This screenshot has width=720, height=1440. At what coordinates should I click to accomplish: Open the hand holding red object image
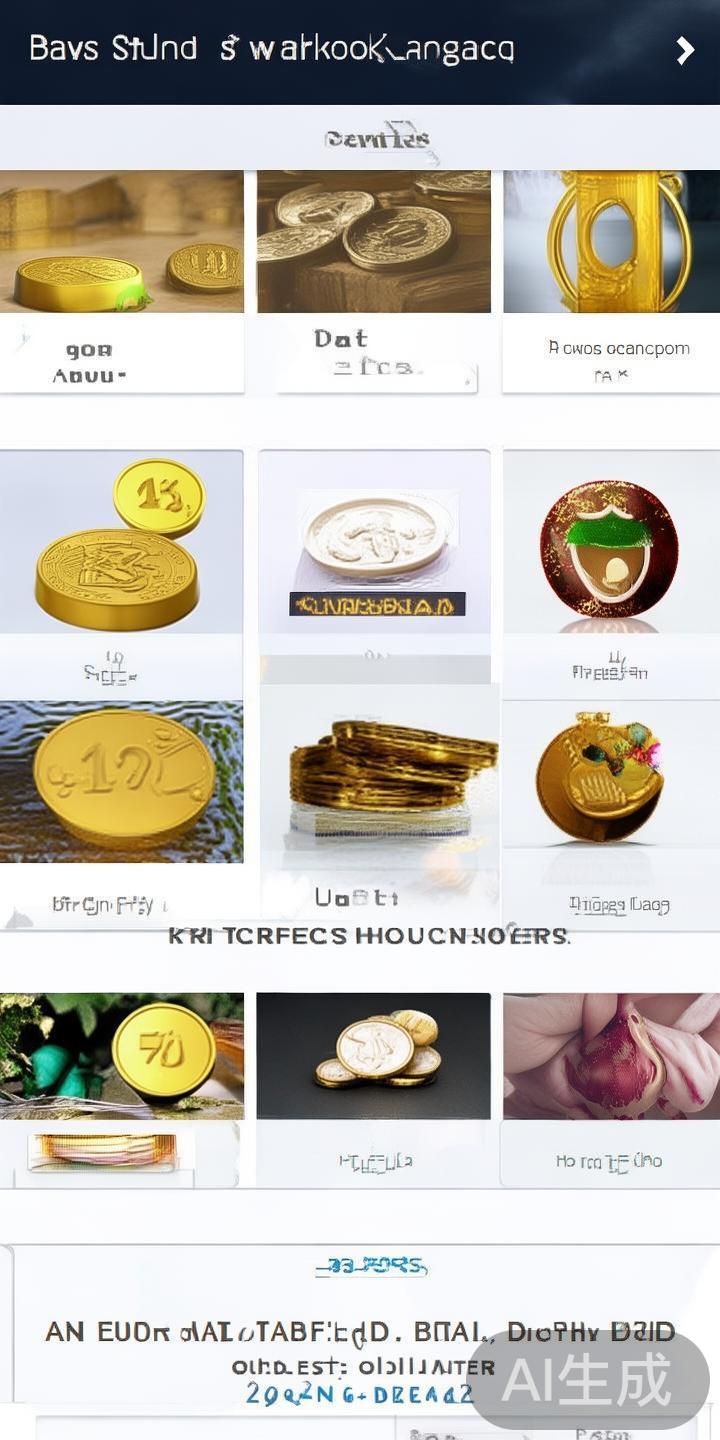(611, 1056)
